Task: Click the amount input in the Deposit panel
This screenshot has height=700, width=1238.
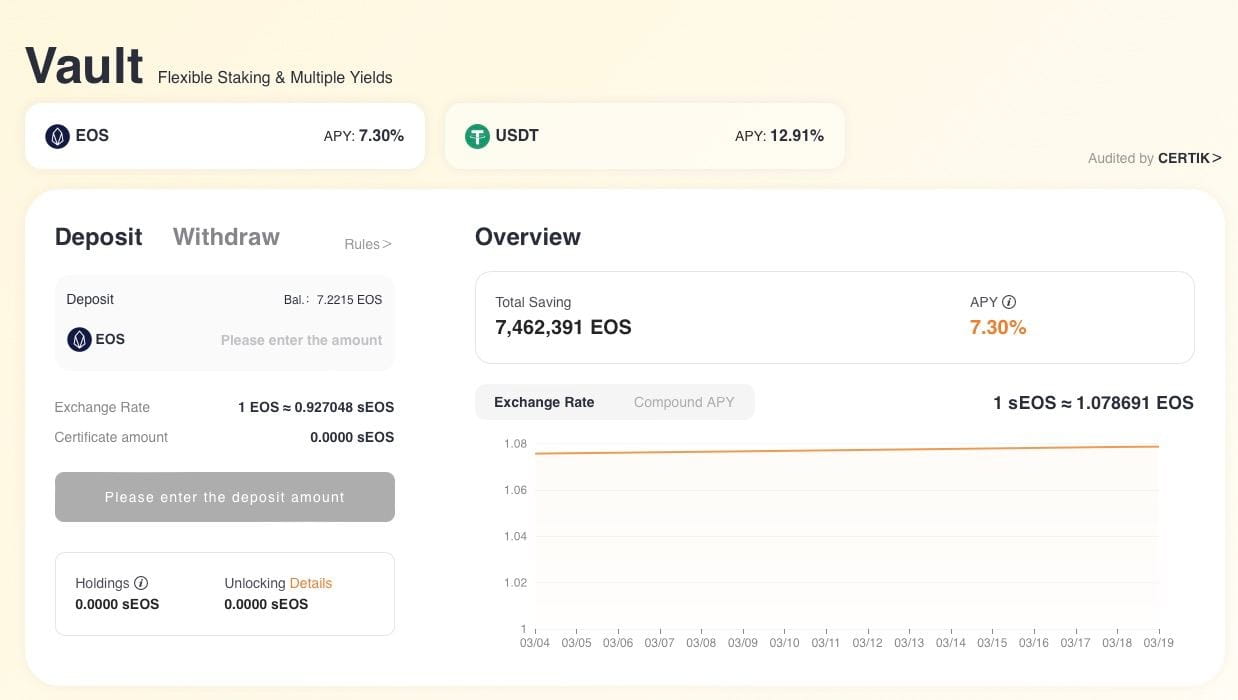Action: click(x=301, y=340)
